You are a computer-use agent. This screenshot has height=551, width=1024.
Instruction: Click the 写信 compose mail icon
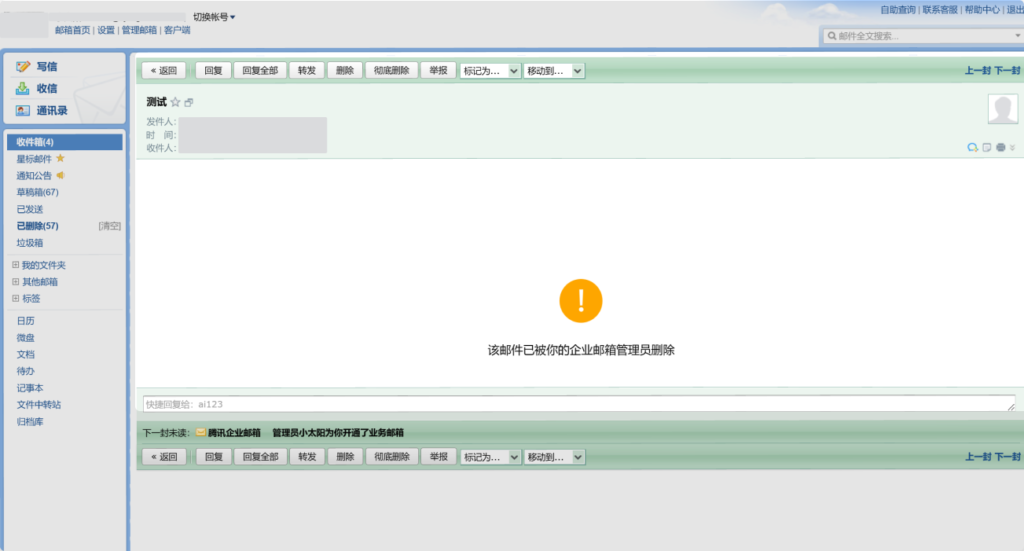tap(23, 67)
